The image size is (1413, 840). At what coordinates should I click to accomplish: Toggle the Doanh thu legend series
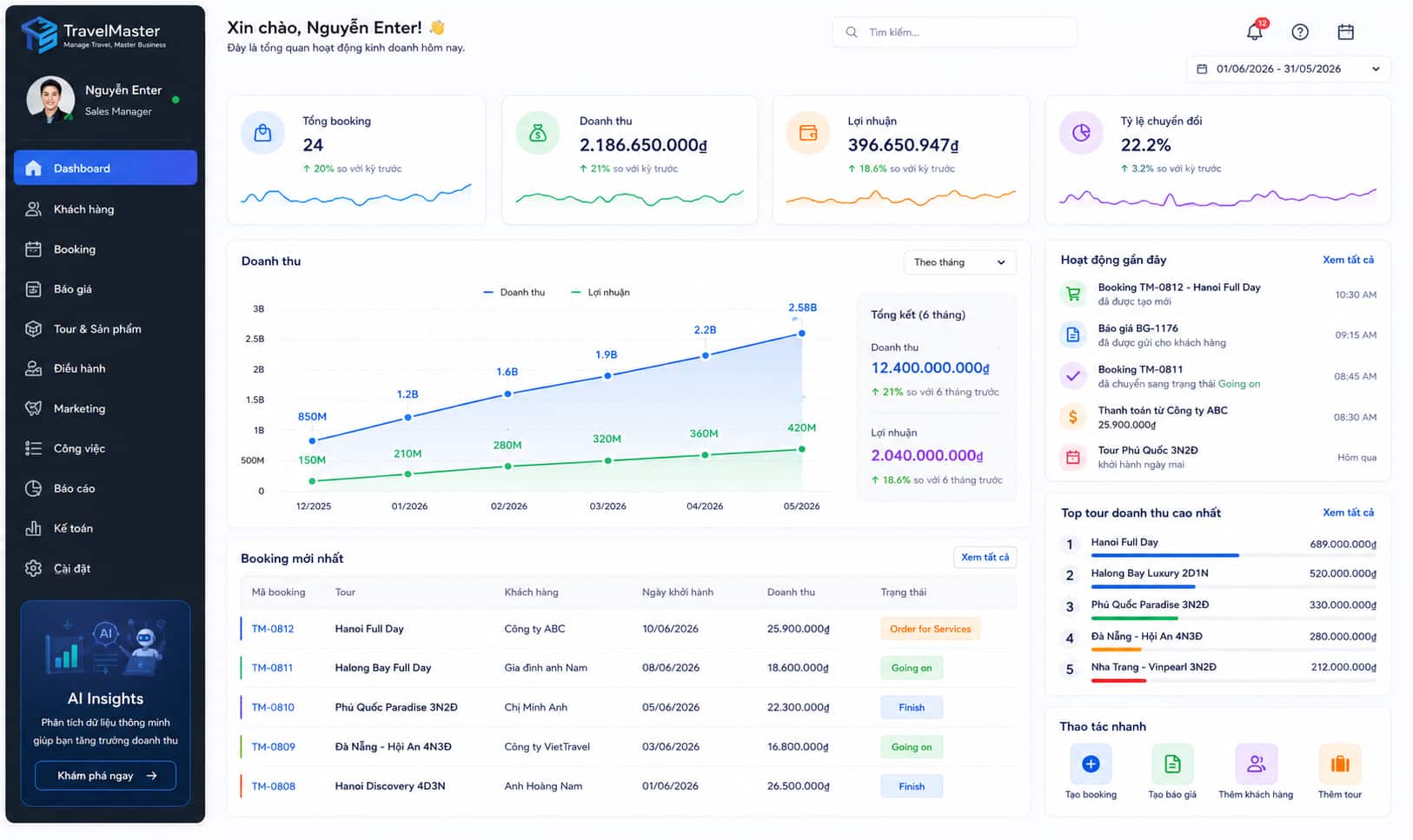coord(514,292)
